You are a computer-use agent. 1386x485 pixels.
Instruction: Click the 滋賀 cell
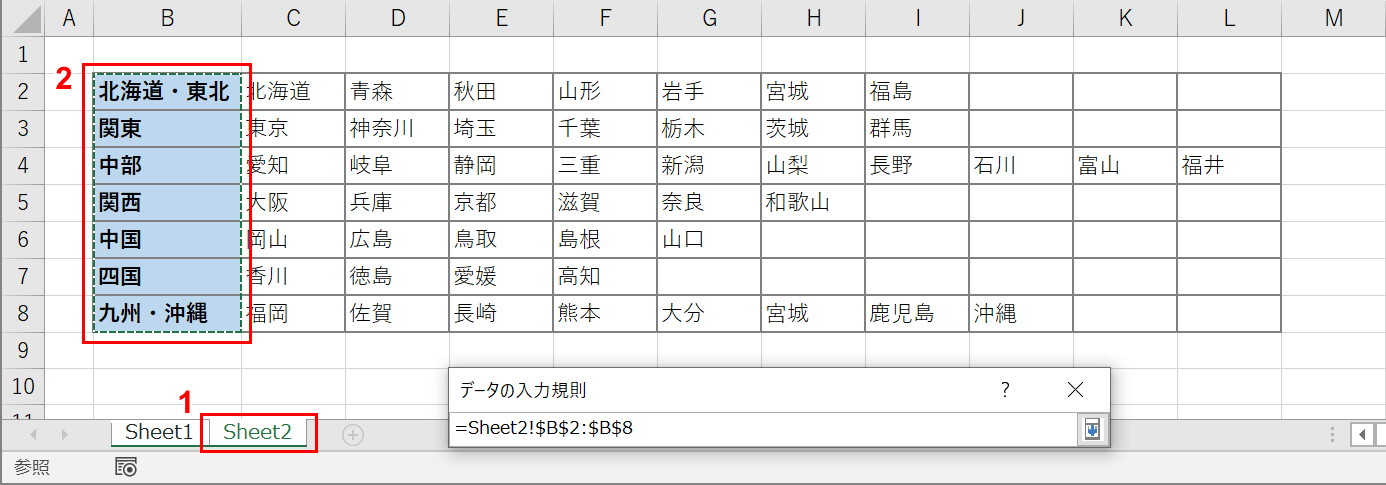click(x=605, y=203)
